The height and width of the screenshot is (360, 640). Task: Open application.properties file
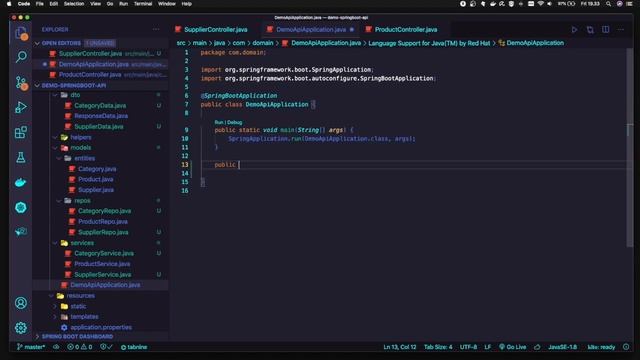click(x=101, y=327)
